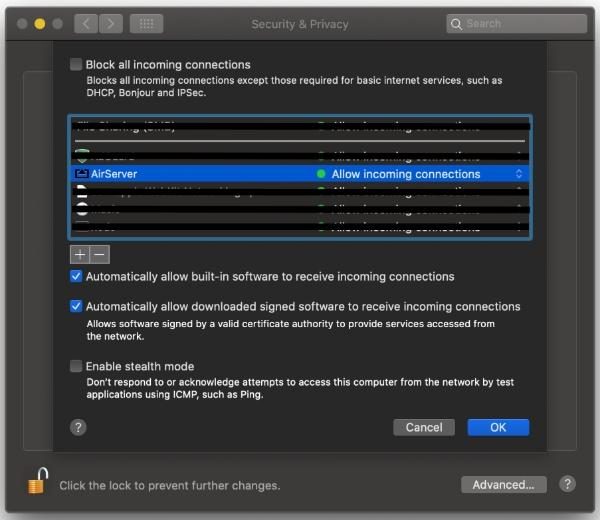
Task: Click the AirServer app icon
Action: click(x=81, y=174)
